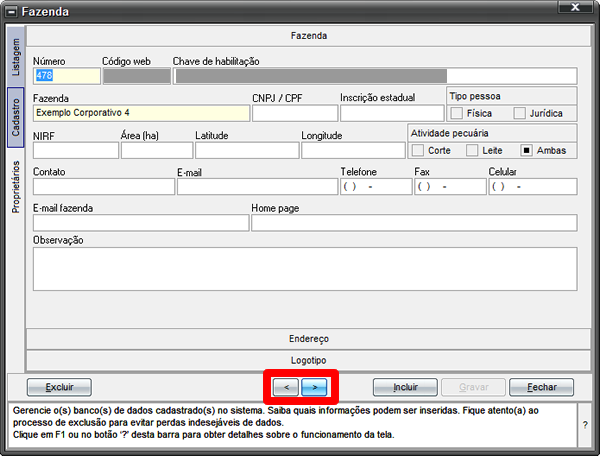Focus the Número field
600x456 pixels.
point(67,76)
